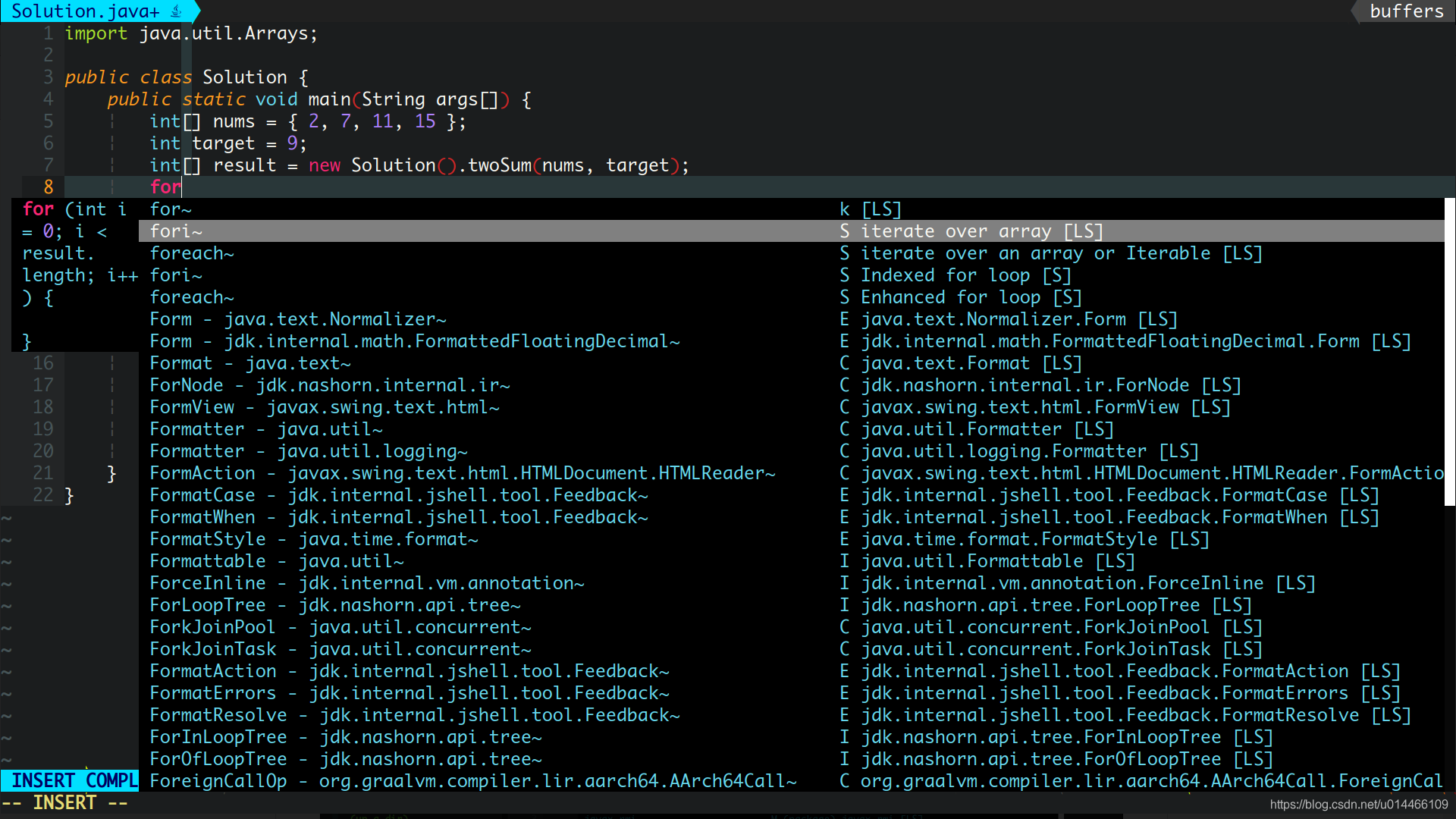Select 'ForceInline - jdk.internal.vm.annotation~' completion
This screenshot has width=1456, height=819.
[792, 583]
